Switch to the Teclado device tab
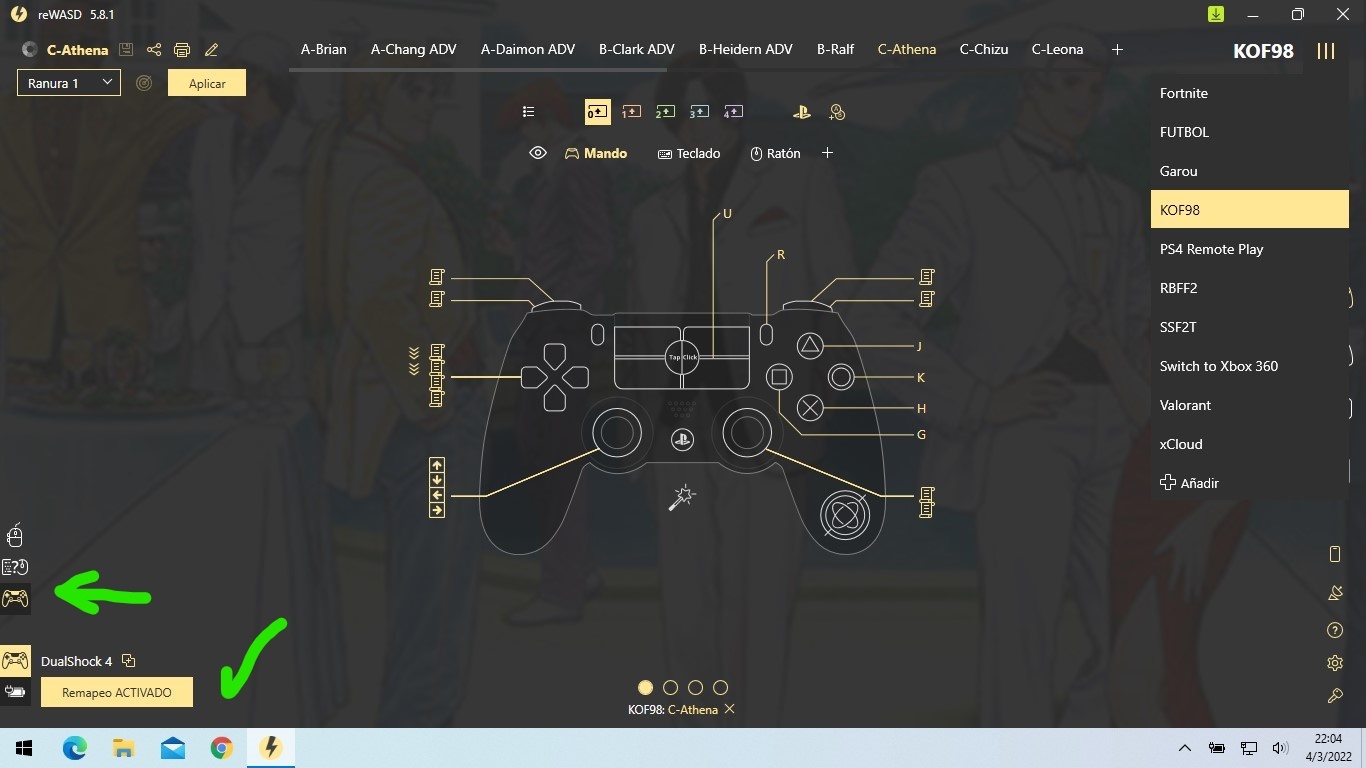This screenshot has width=1366, height=768. pyautogui.click(x=689, y=153)
